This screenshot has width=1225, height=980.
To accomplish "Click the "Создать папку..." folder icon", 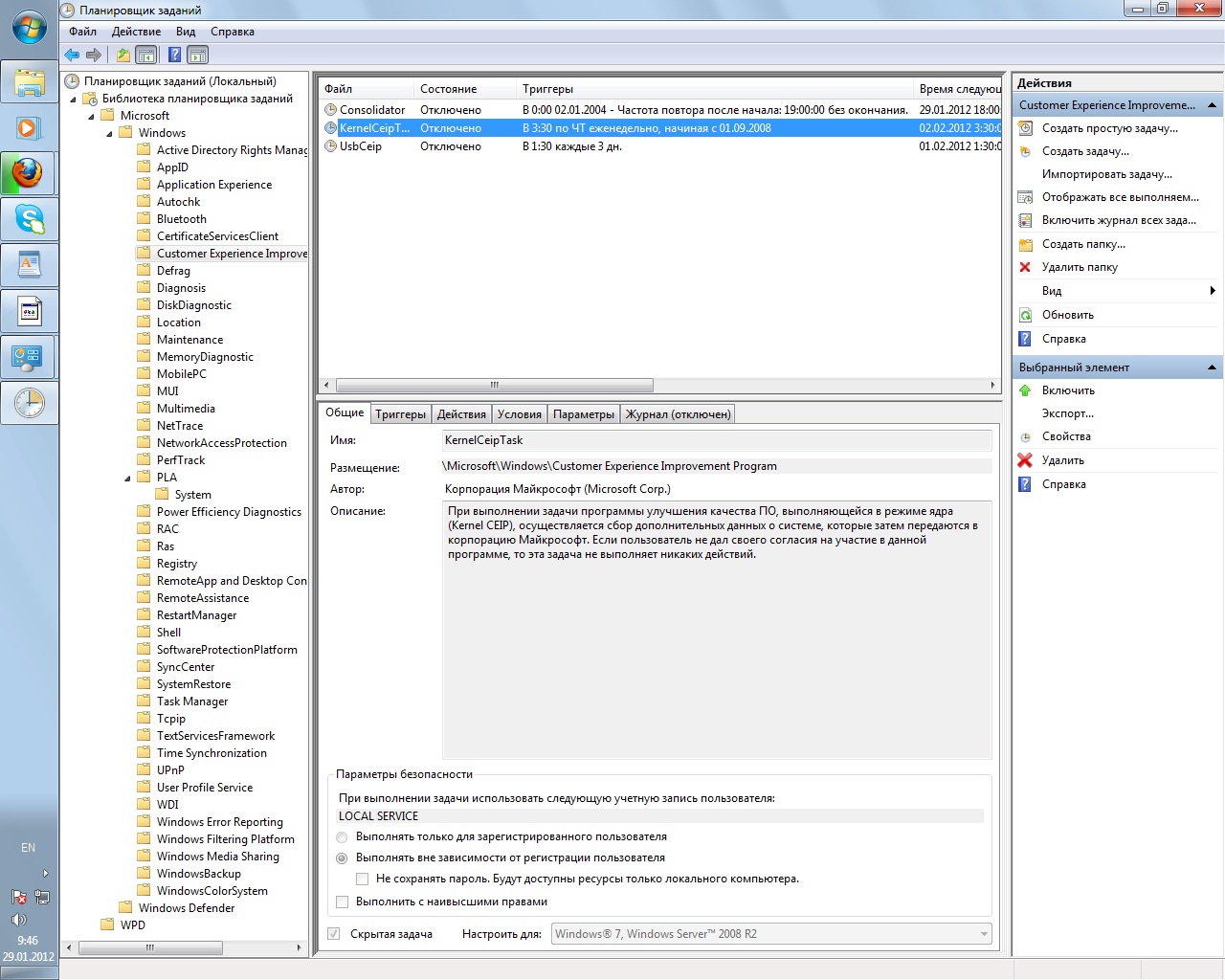I will click(x=1025, y=244).
